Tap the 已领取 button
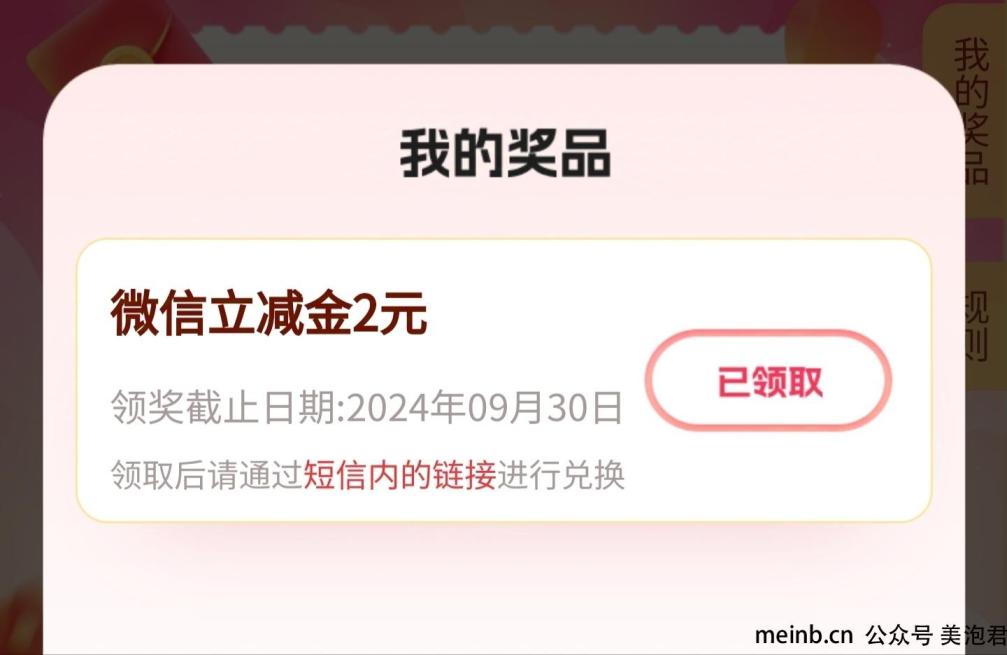The width and height of the screenshot is (1007, 655). pyautogui.click(x=768, y=380)
